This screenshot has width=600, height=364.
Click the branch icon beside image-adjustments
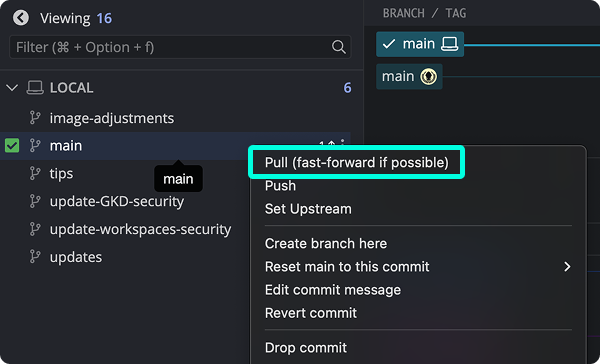pos(35,118)
